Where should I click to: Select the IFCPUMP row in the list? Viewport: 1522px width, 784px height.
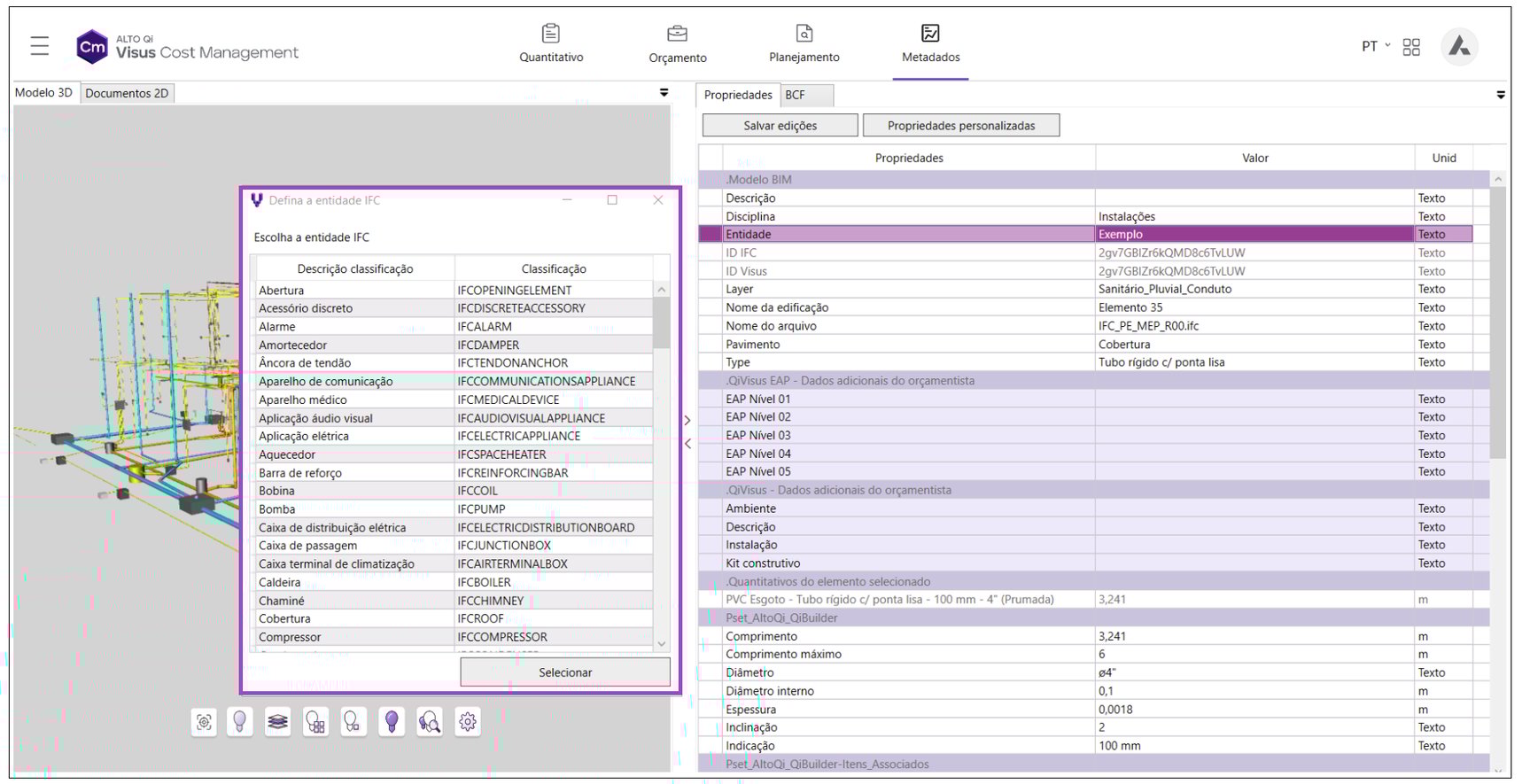[x=481, y=509]
